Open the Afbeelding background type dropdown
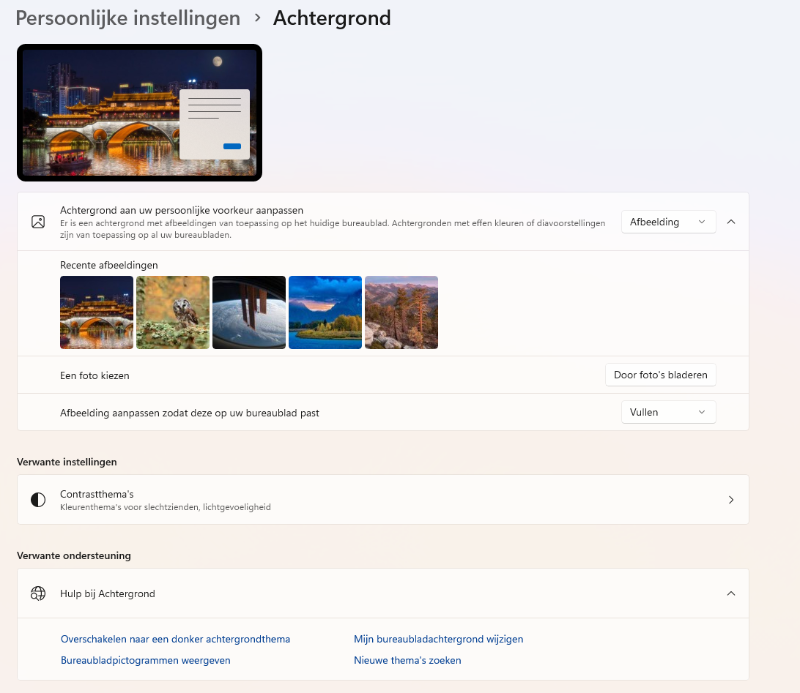 pyautogui.click(x=668, y=222)
